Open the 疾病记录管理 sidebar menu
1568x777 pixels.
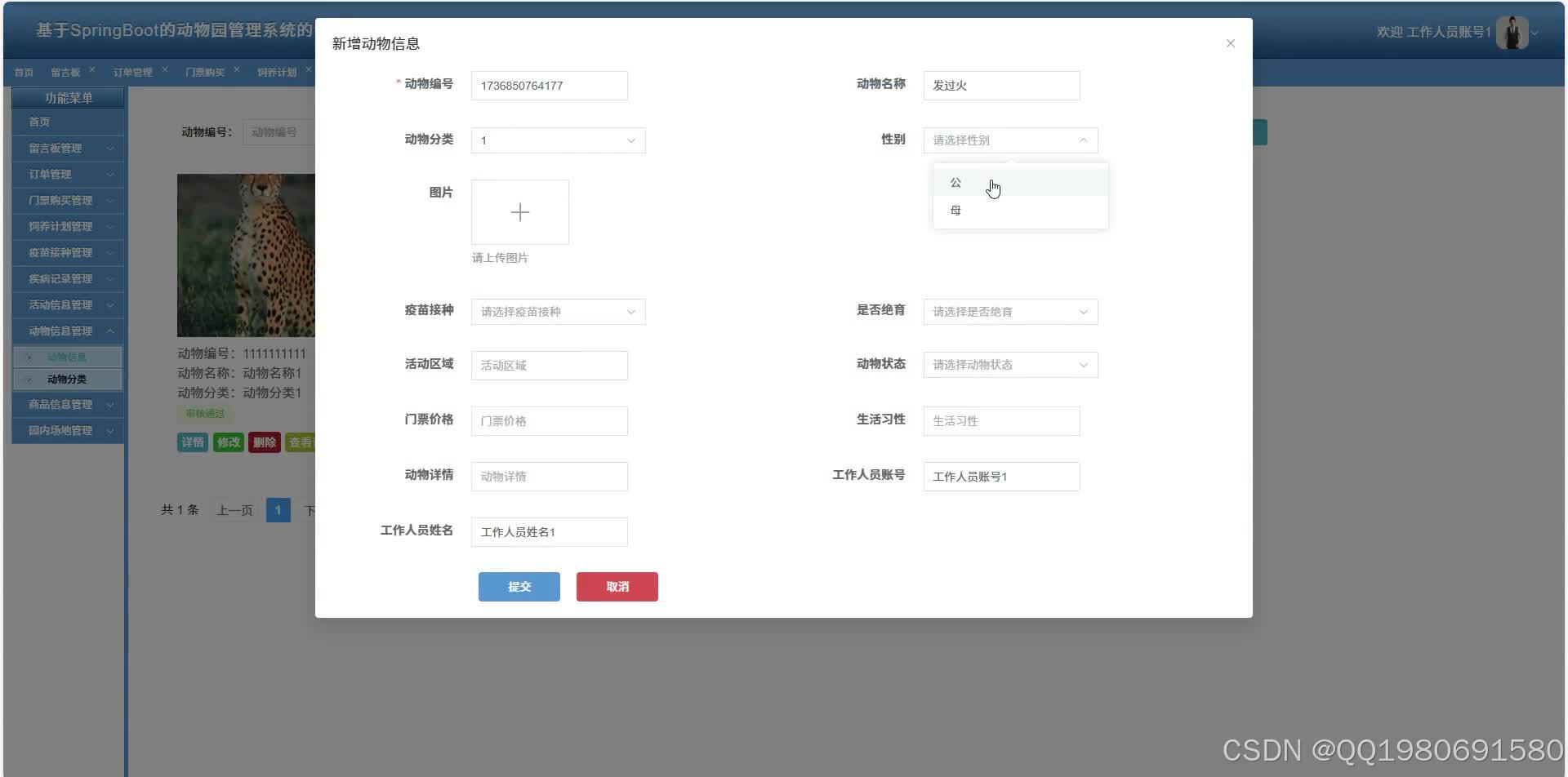[61, 278]
